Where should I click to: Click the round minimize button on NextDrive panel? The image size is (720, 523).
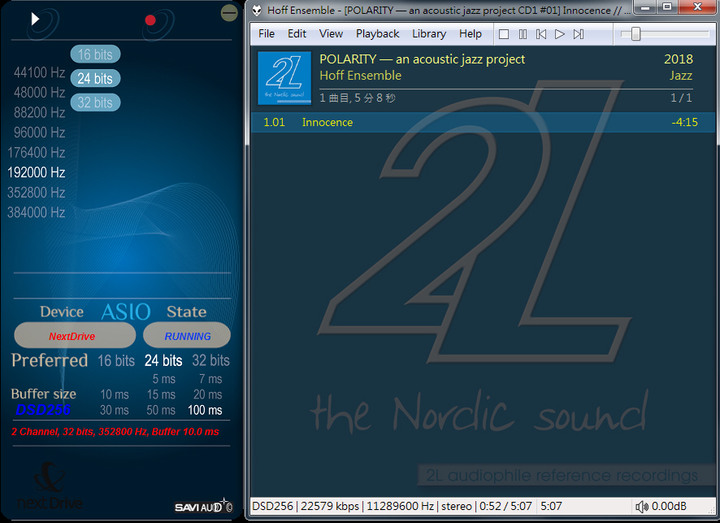coord(229,13)
